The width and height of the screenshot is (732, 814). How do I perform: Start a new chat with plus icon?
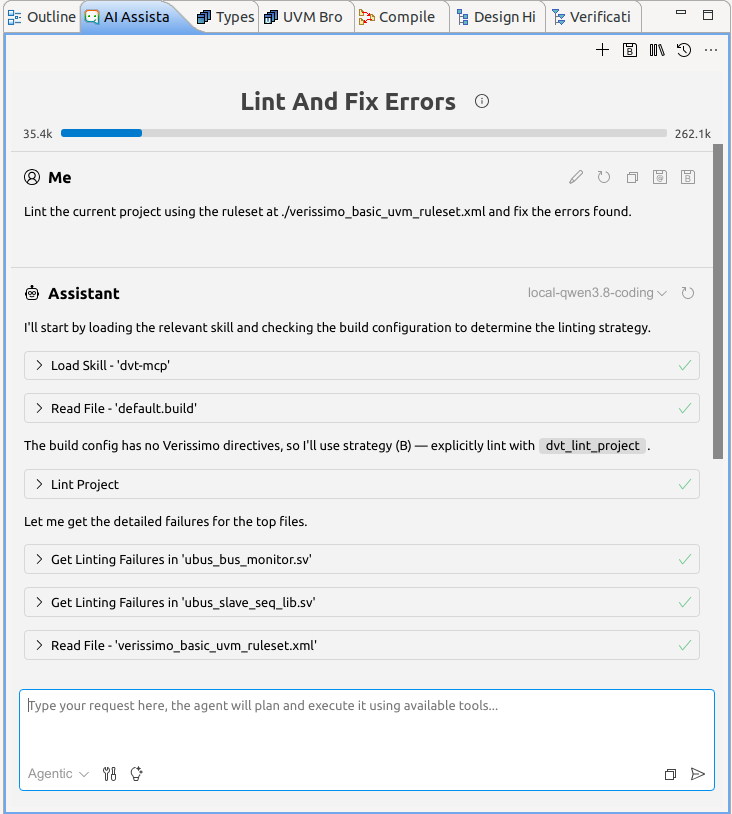click(602, 50)
